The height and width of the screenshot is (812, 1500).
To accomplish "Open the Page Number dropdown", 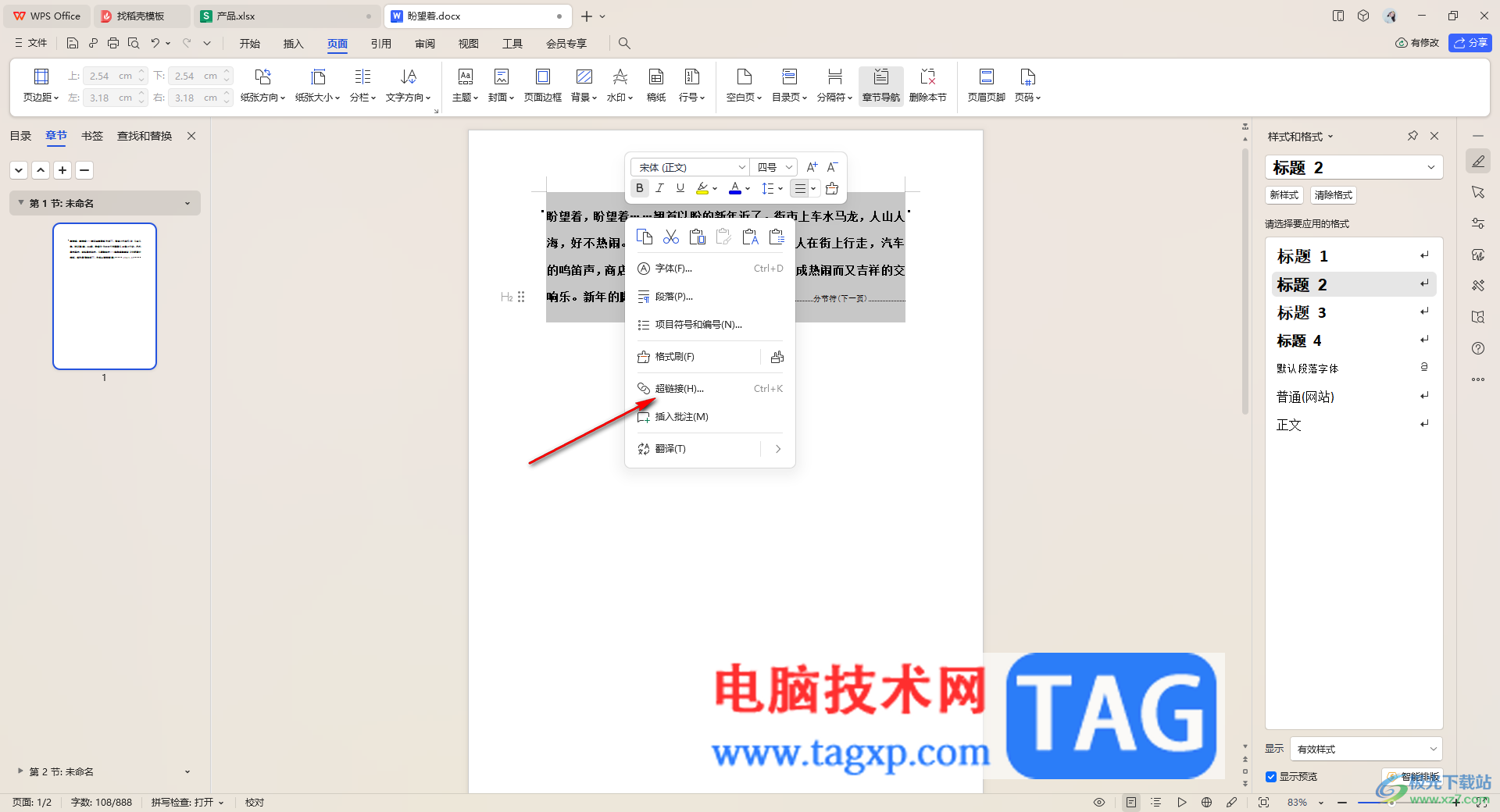I will [x=1027, y=86].
